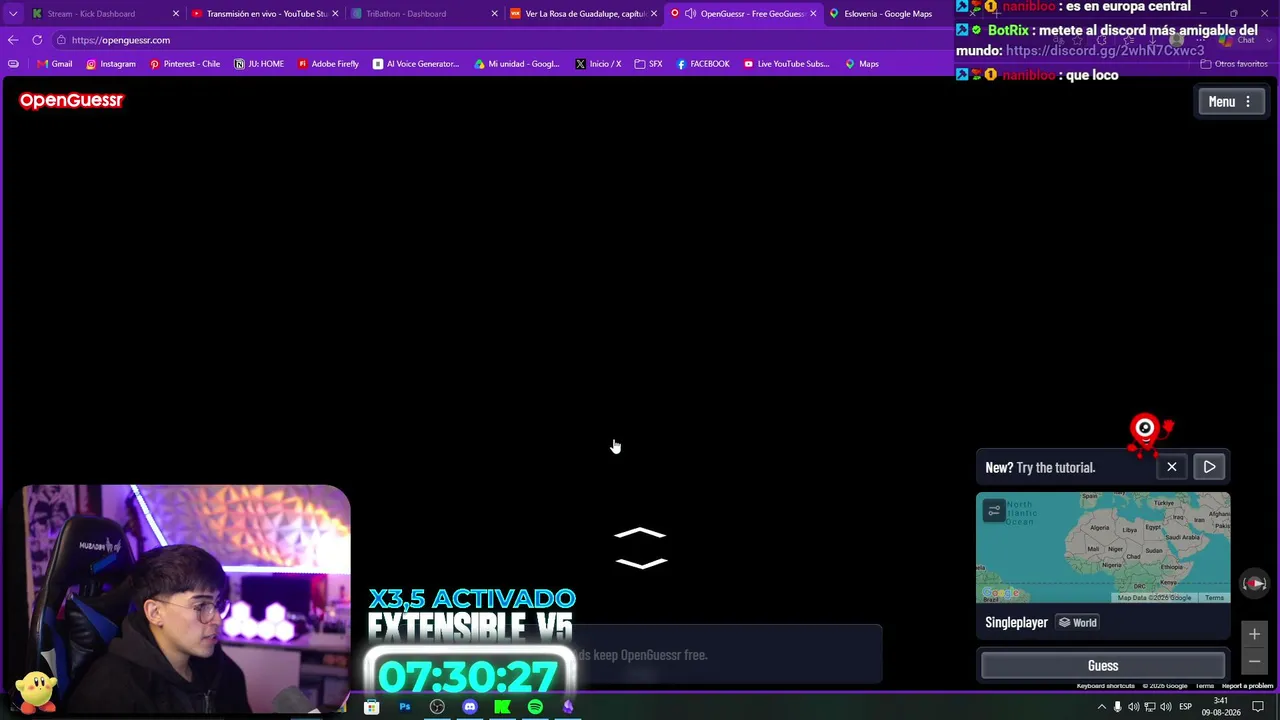Expand the Otros favoritos bookmarks folder
This screenshot has height=720, width=1280.
point(1236,64)
